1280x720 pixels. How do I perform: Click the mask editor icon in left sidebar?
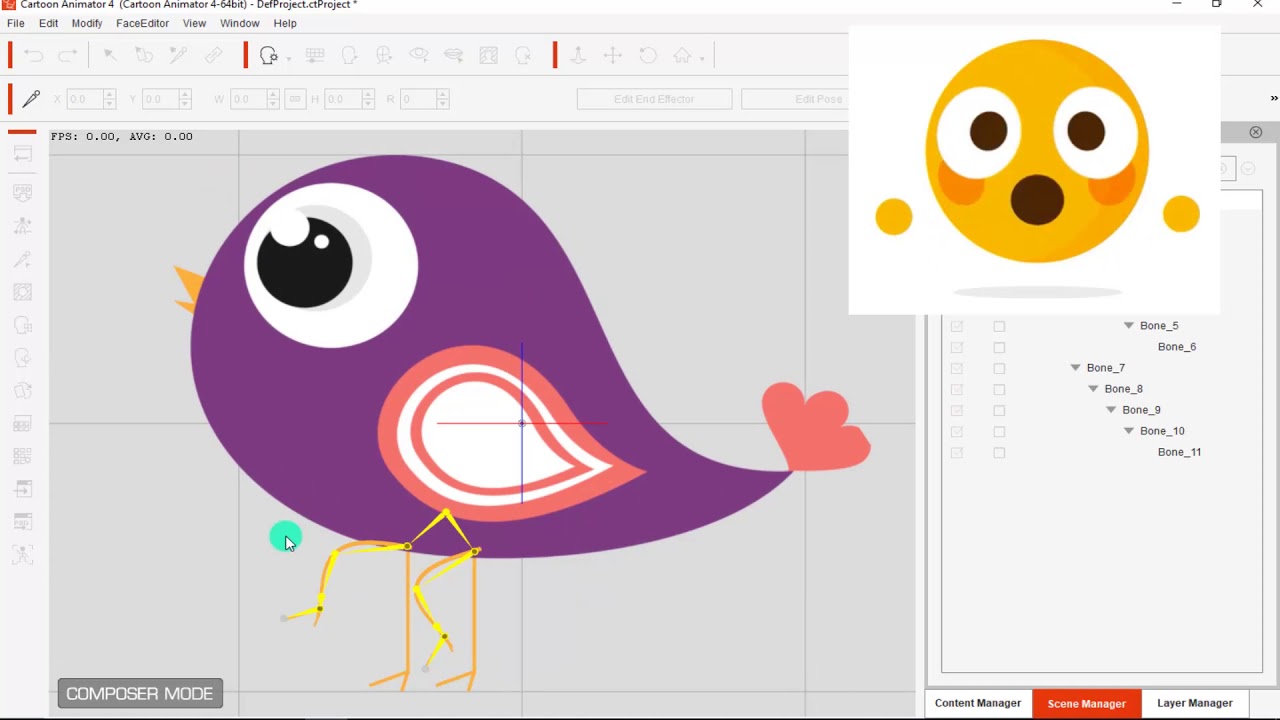pyautogui.click(x=22, y=292)
